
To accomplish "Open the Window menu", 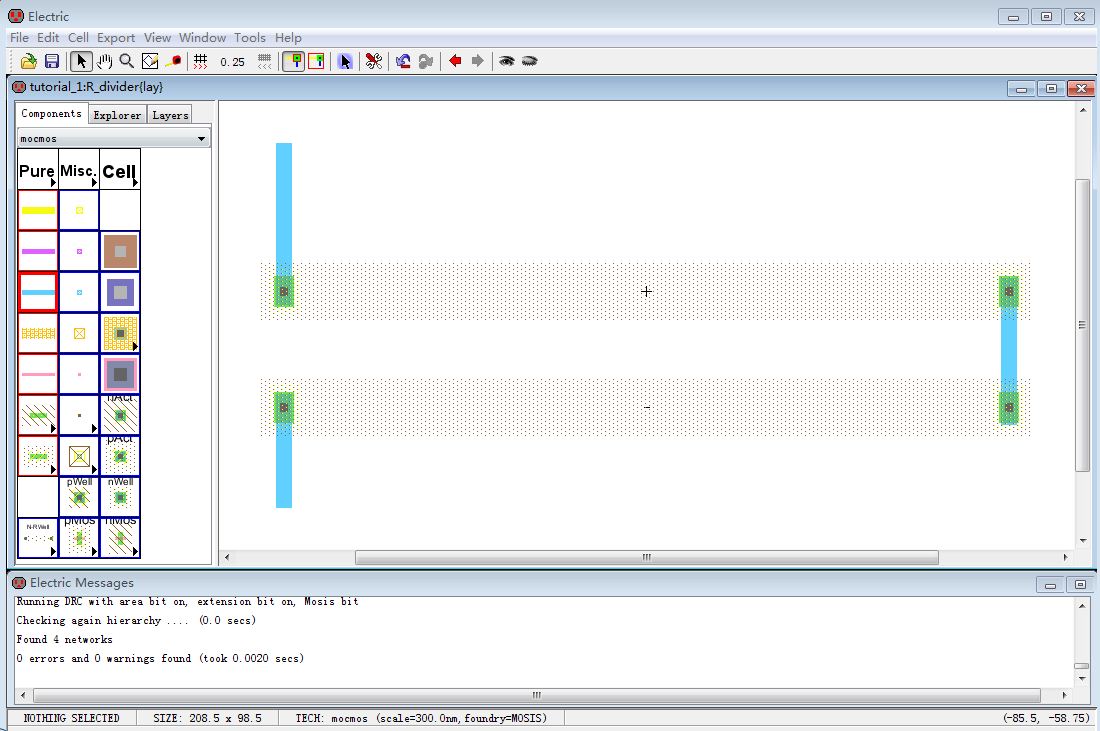I will tap(202, 38).
